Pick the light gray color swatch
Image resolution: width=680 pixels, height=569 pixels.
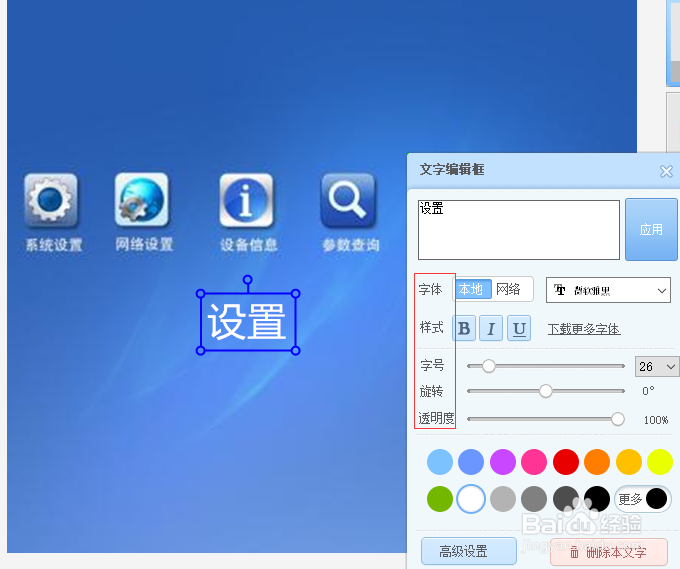pyautogui.click(x=503, y=499)
